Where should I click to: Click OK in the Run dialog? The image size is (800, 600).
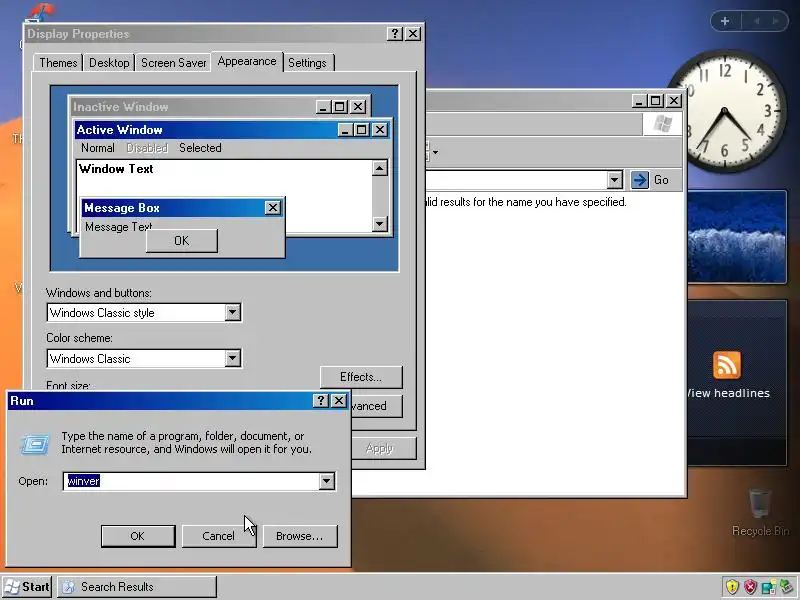point(138,536)
